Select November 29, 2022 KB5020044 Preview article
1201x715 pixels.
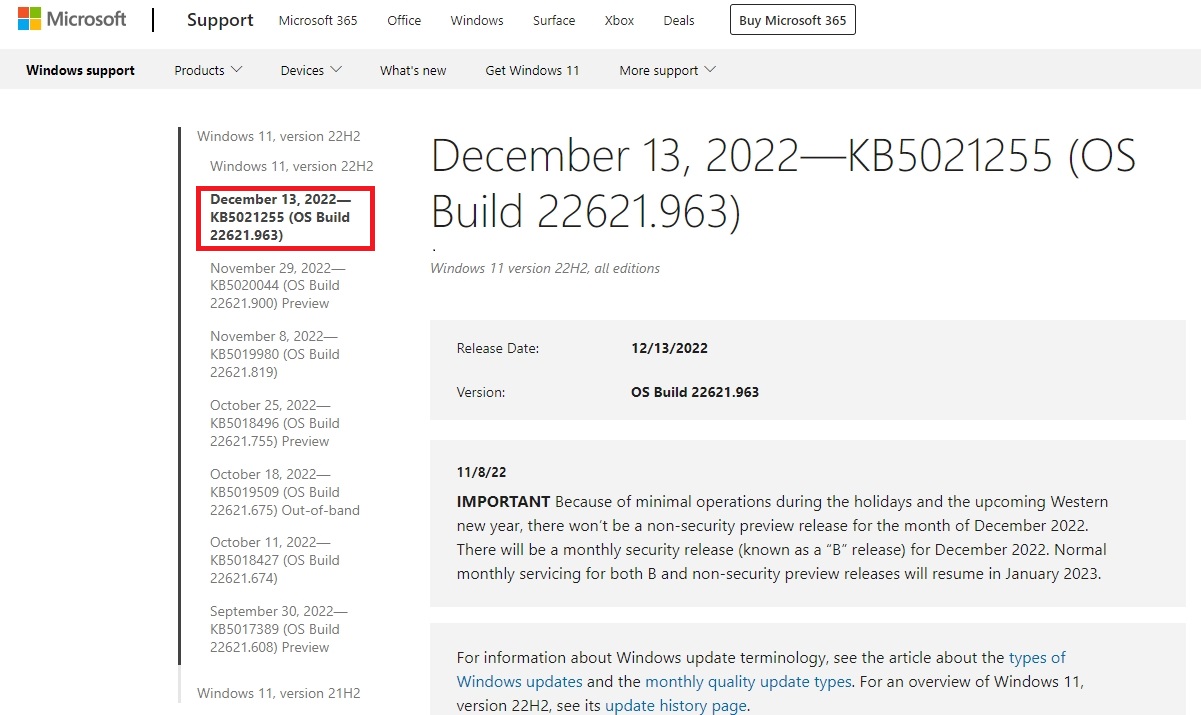[277, 286]
